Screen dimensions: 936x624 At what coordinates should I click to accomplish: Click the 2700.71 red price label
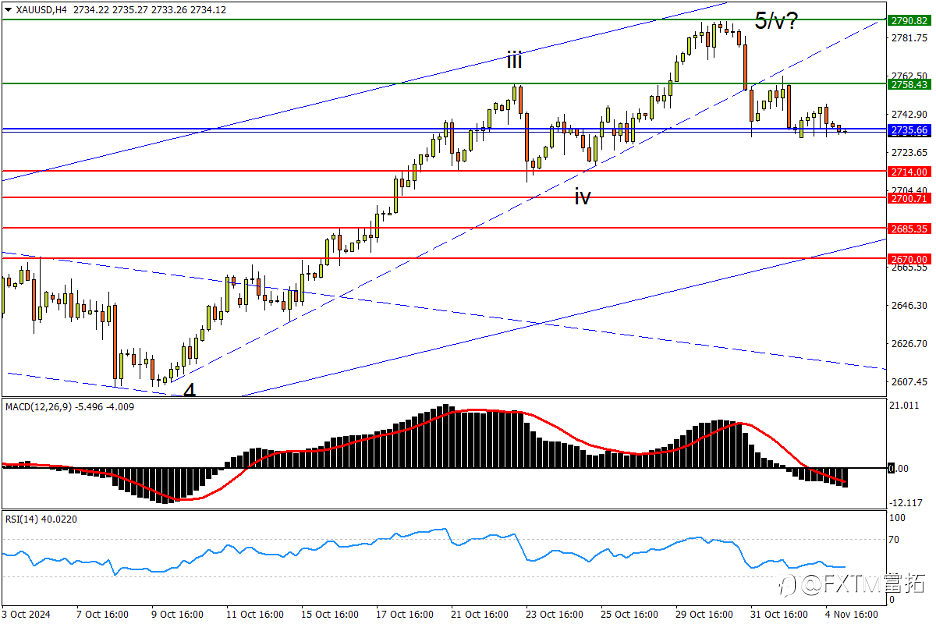909,198
